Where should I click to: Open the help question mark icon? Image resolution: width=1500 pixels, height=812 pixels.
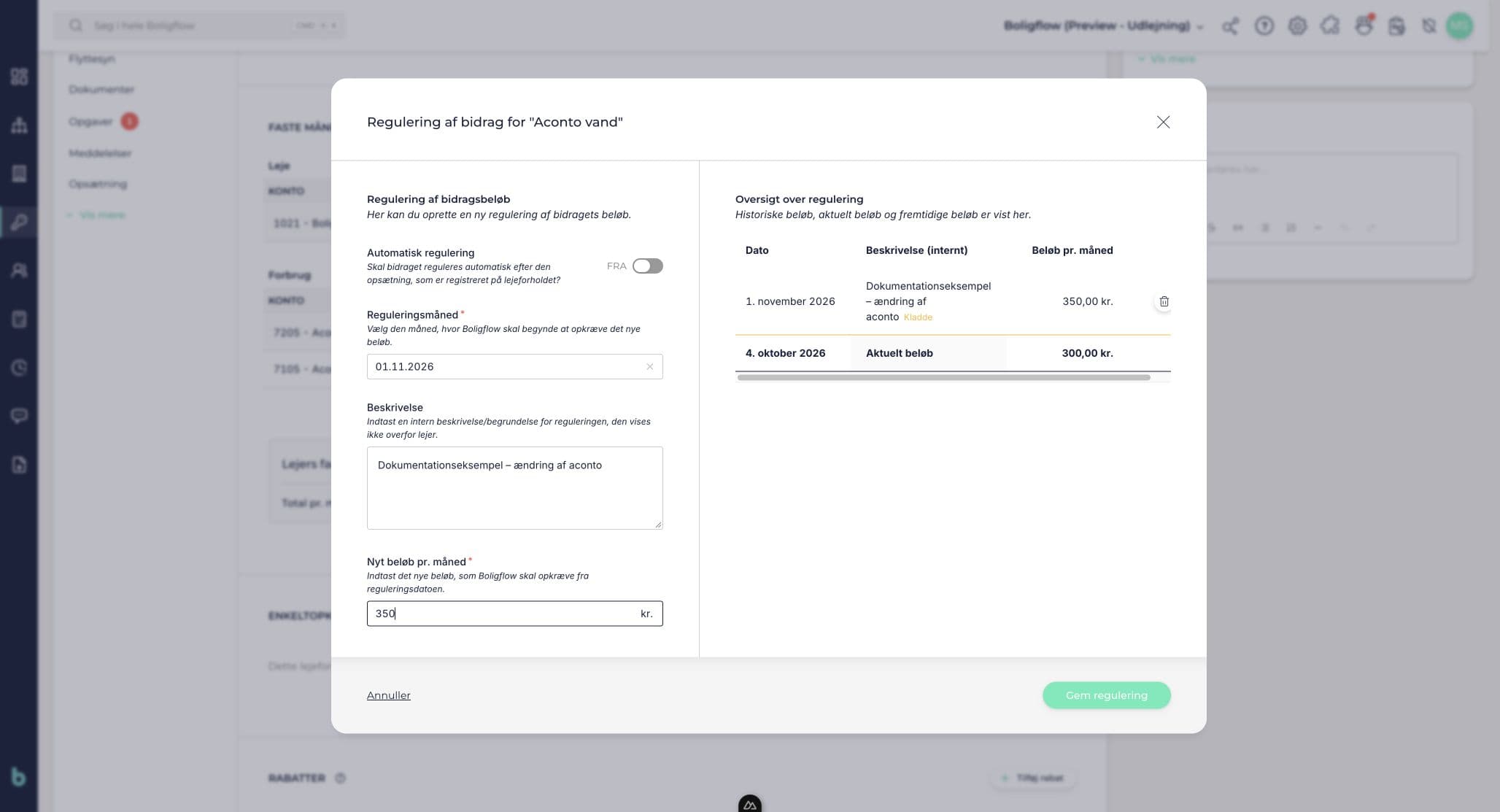pyautogui.click(x=1264, y=26)
